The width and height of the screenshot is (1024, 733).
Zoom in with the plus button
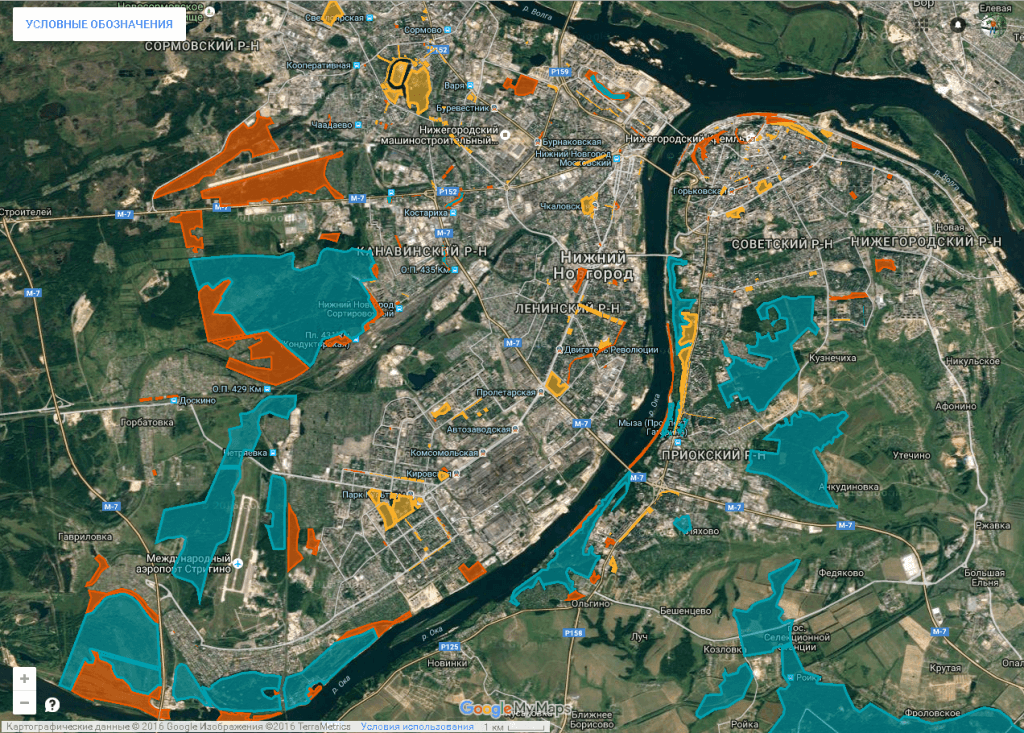tap(24, 678)
